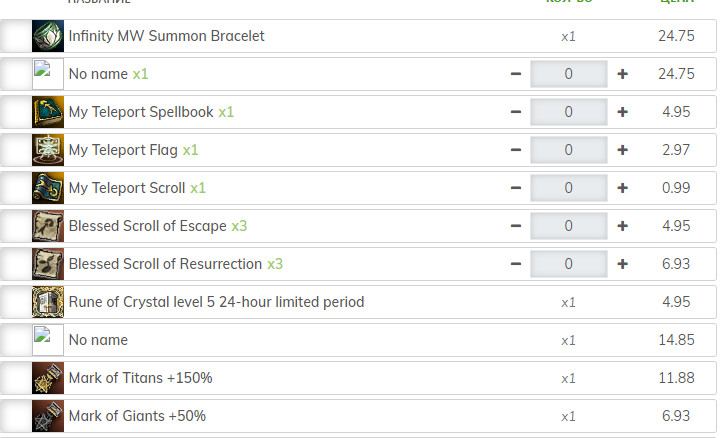The image size is (726, 438).
Task: Increase quantity of My Teleport Spellbook
Action: click(622, 112)
